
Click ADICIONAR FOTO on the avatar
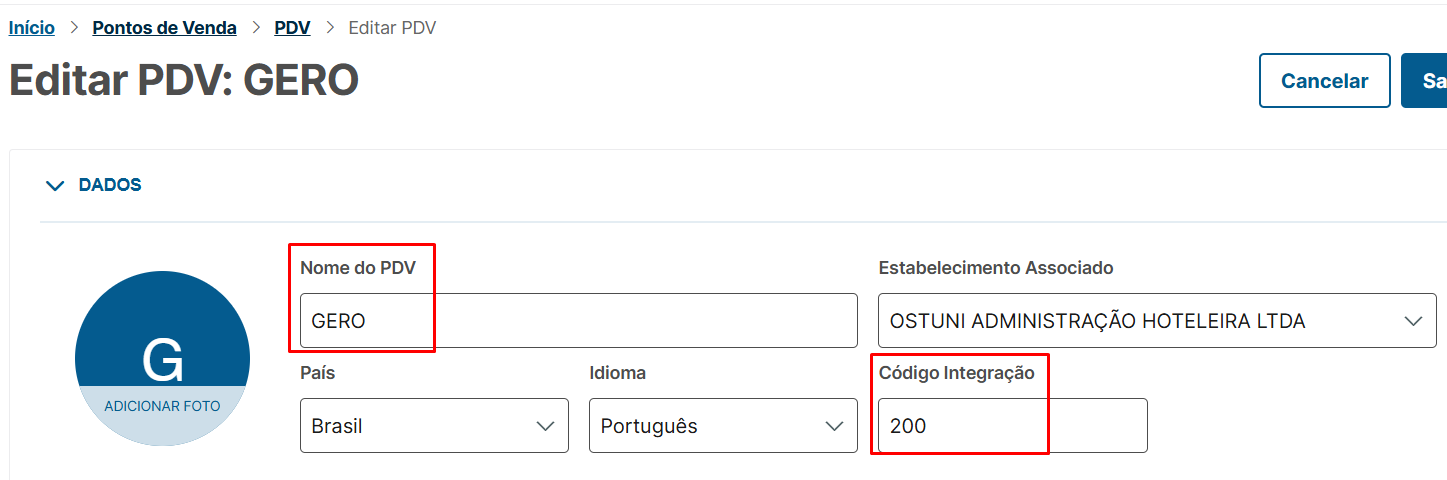click(x=162, y=407)
